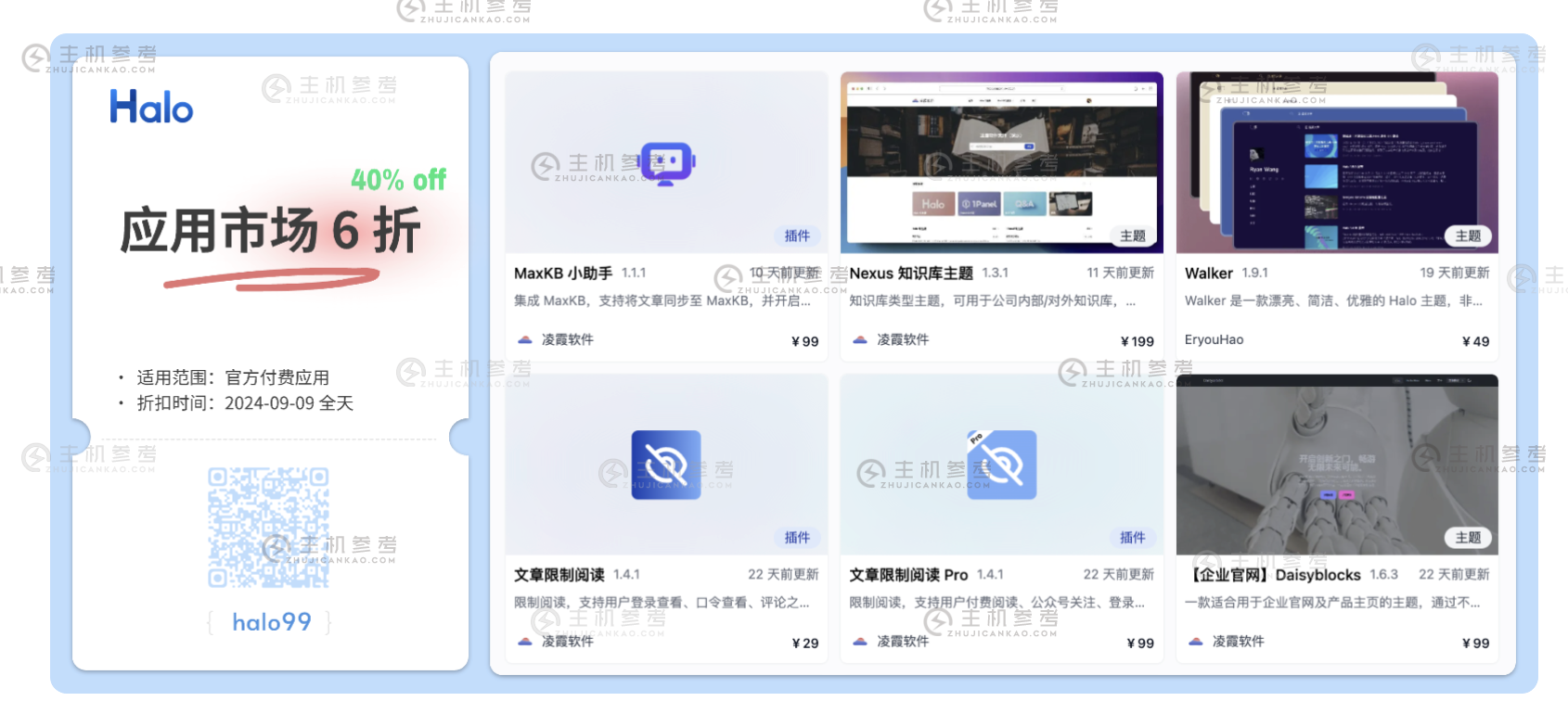The image size is (1568, 714).
Task: Click the 集成 MaxKB description text
Action: click(662, 300)
